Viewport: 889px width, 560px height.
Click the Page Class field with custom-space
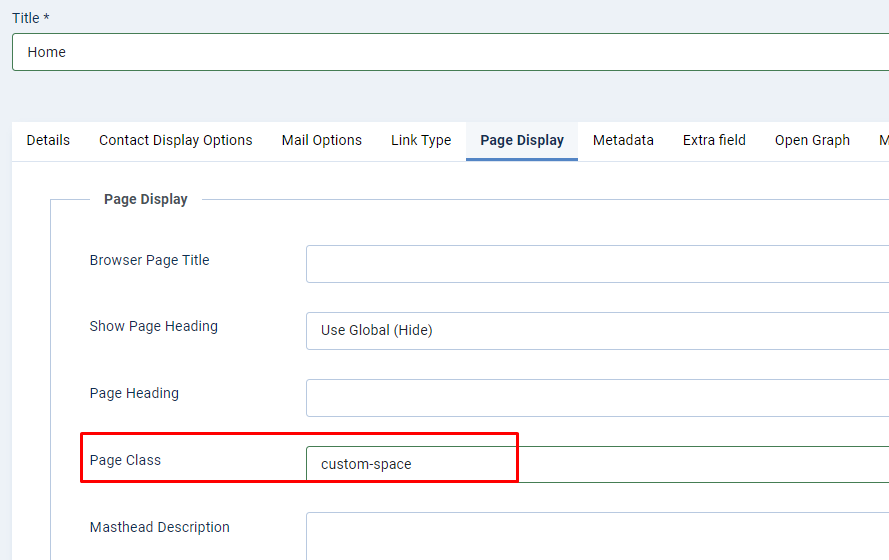point(597,464)
